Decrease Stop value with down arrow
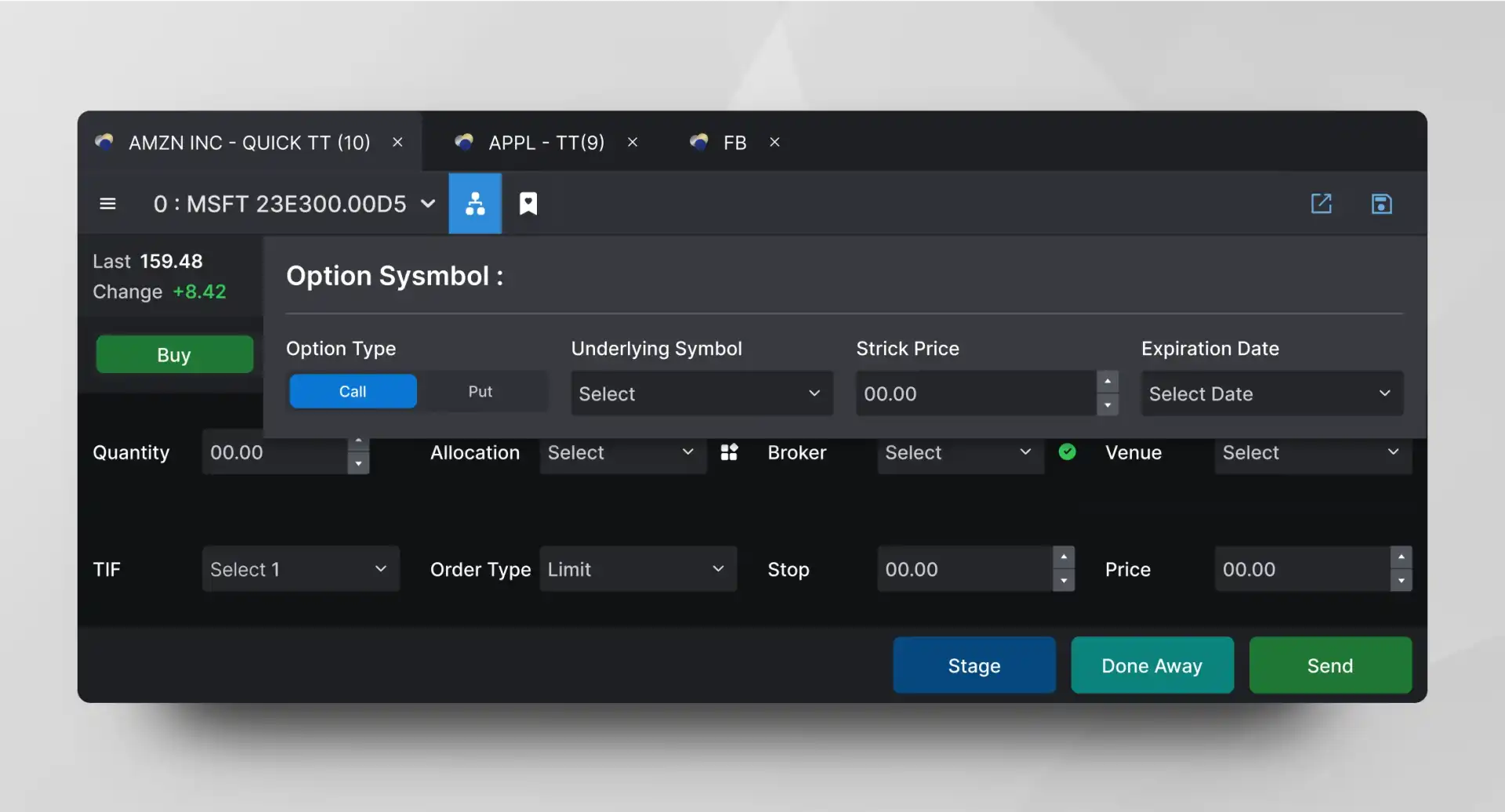Viewport: 1505px width, 812px height. coord(1064,581)
